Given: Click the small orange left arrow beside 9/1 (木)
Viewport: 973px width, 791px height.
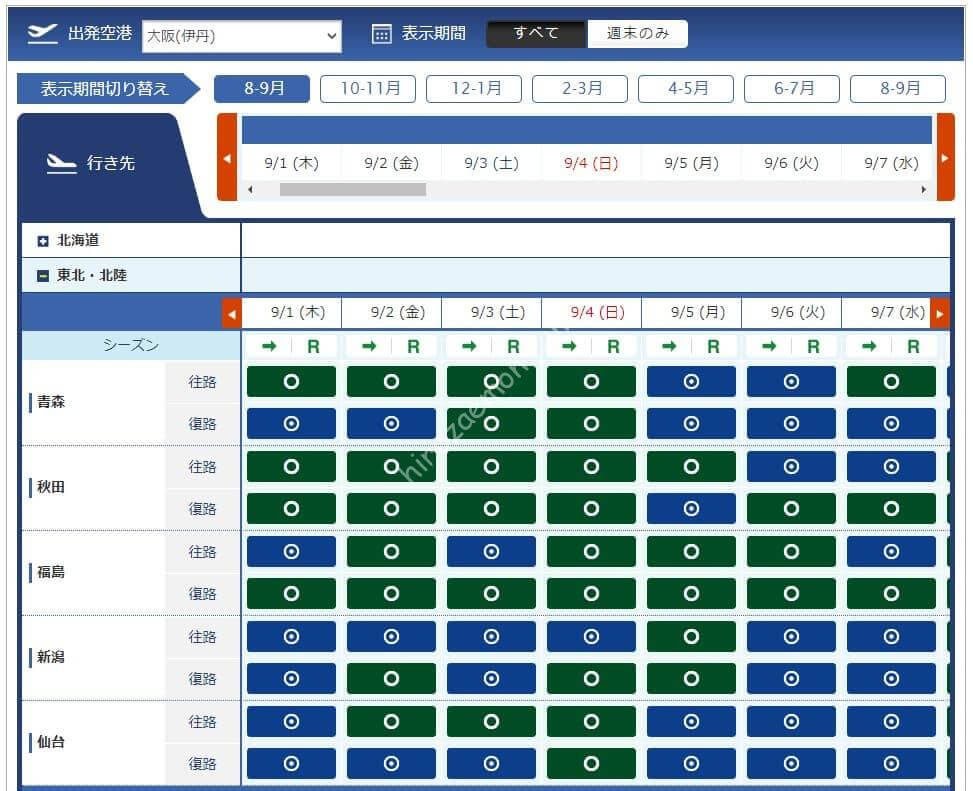Looking at the screenshot, I should [231, 314].
